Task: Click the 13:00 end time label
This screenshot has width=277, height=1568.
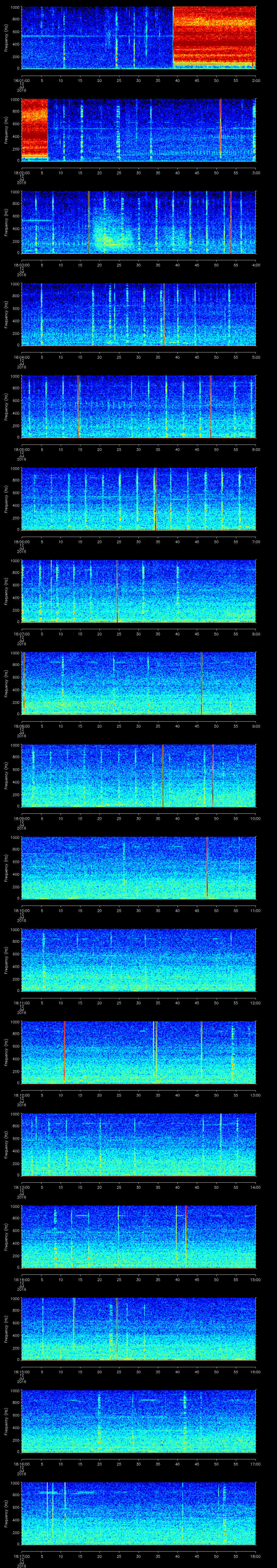Action: 256,1095
